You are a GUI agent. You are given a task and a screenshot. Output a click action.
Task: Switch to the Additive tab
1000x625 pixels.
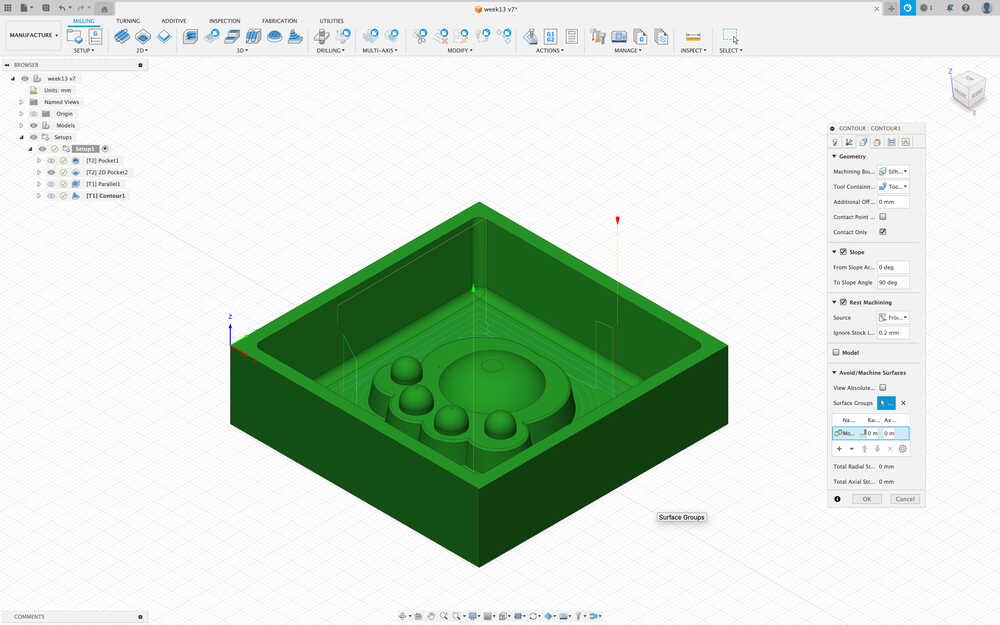(173, 21)
